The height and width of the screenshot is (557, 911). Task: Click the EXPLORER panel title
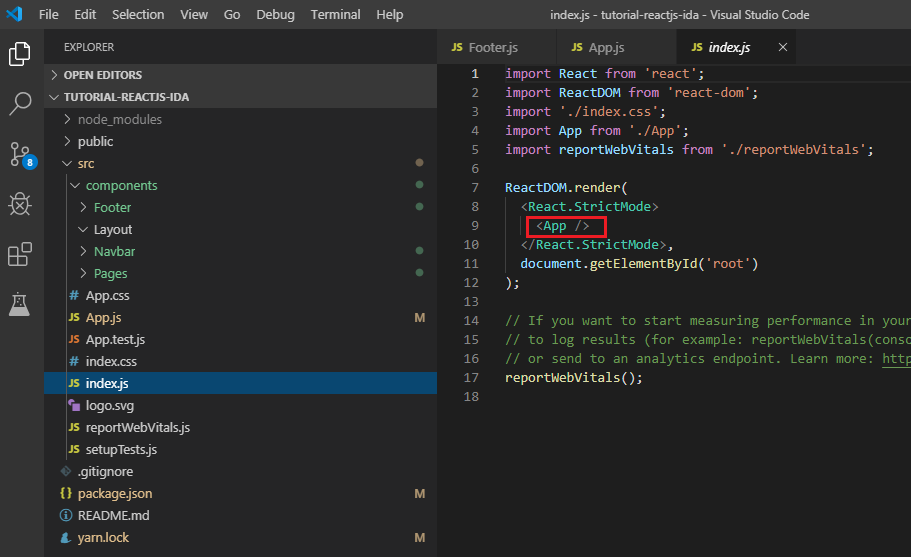point(89,47)
